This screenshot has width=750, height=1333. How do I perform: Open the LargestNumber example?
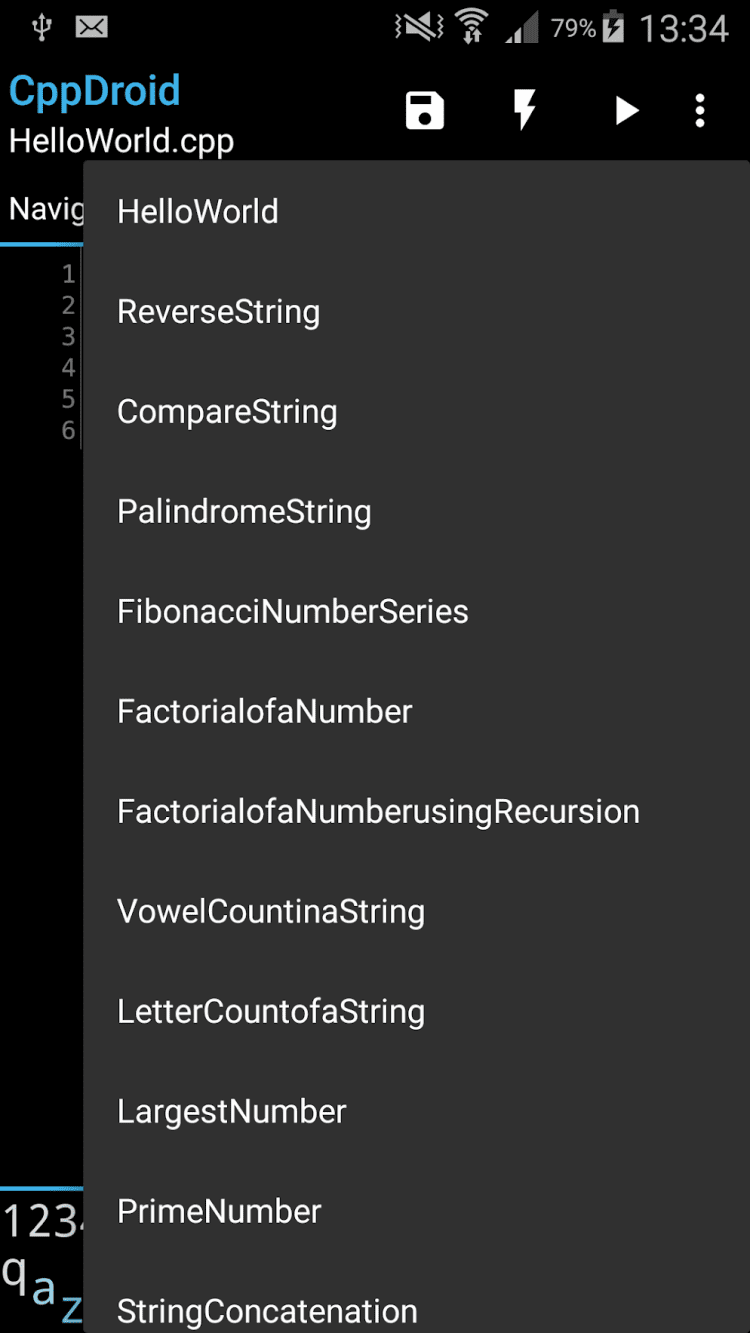(232, 1112)
